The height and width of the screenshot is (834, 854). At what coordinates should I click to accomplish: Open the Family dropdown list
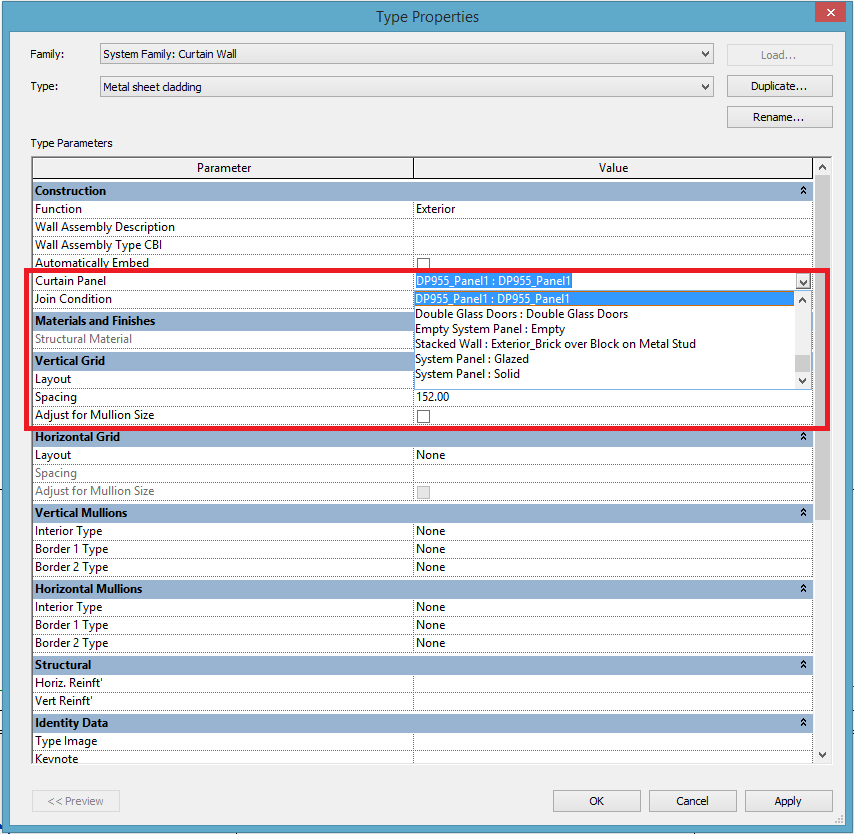[x=406, y=54]
